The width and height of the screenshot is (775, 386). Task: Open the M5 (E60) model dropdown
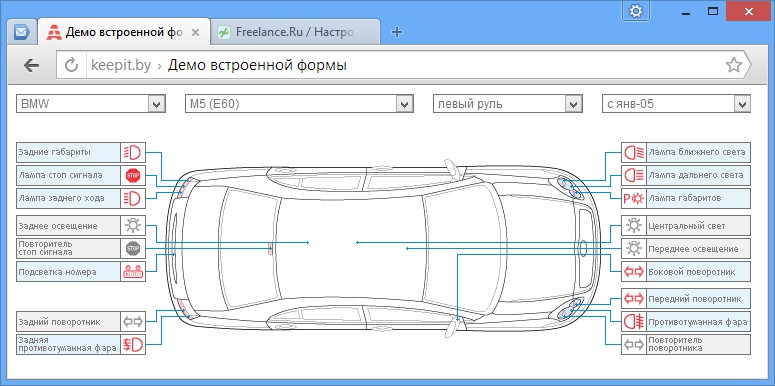pos(299,104)
